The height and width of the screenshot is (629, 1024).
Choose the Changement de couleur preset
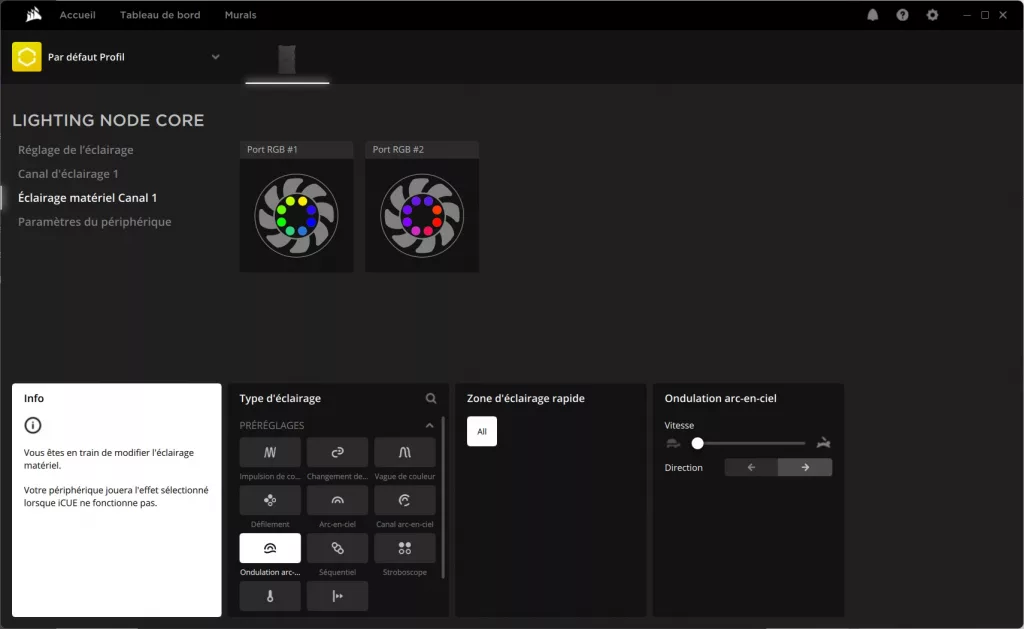click(337, 452)
